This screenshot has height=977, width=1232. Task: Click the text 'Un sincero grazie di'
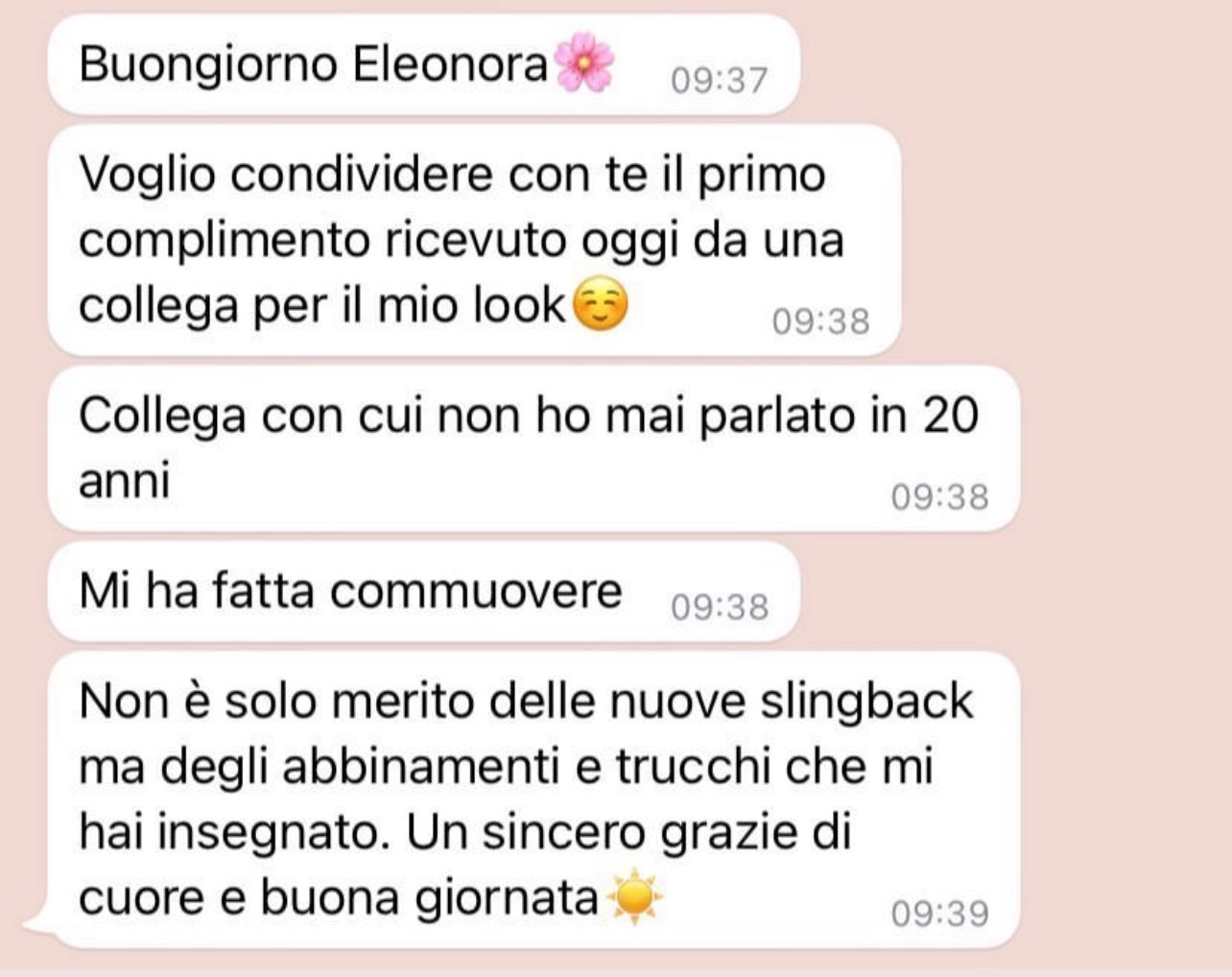pos(628,832)
